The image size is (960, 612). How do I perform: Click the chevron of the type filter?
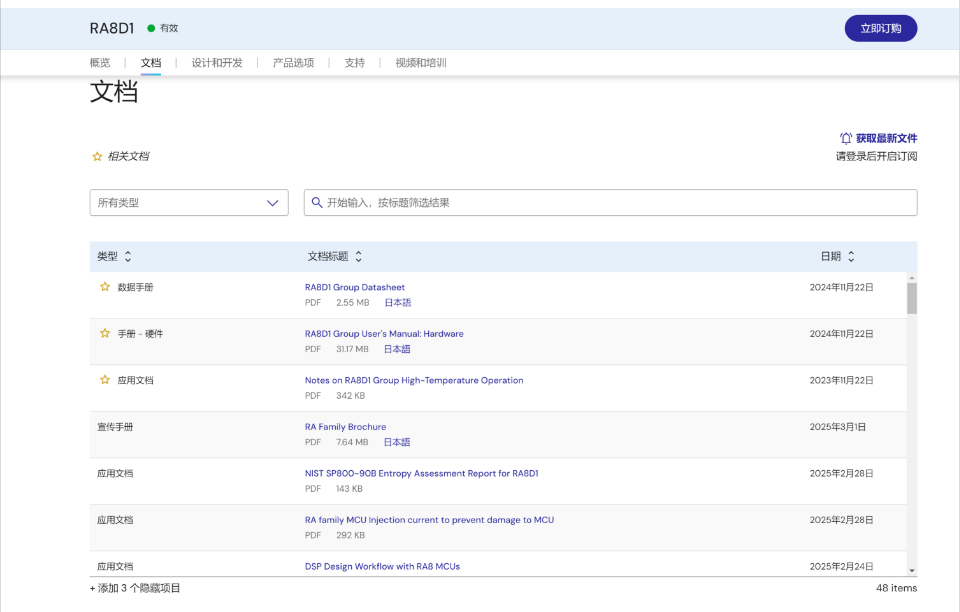tap(272, 203)
